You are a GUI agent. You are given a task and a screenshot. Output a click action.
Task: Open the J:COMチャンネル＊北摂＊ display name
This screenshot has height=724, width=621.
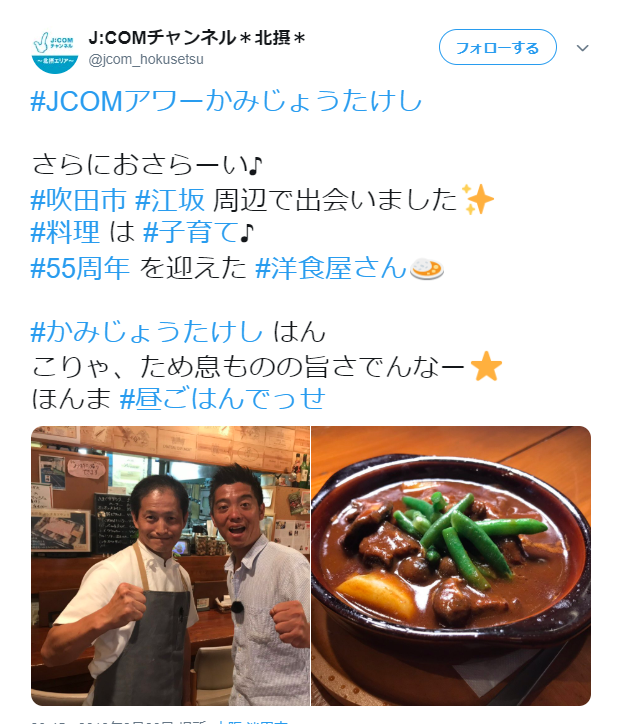197,38
